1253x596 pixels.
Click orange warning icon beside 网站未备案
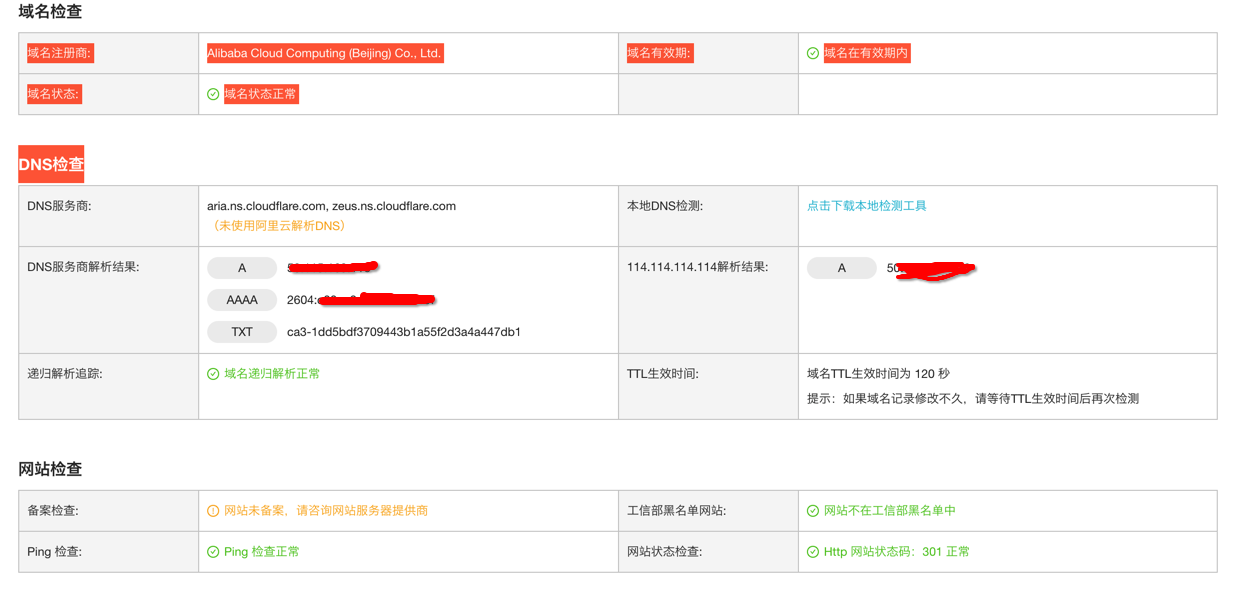(x=213, y=511)
